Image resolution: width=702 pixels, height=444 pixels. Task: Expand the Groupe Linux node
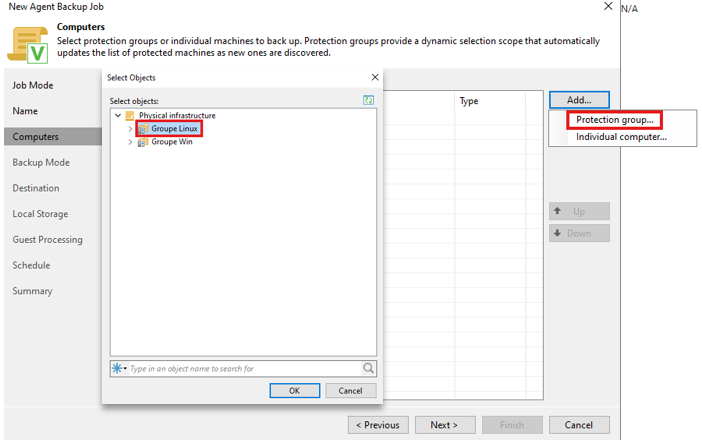click(130, 129)
